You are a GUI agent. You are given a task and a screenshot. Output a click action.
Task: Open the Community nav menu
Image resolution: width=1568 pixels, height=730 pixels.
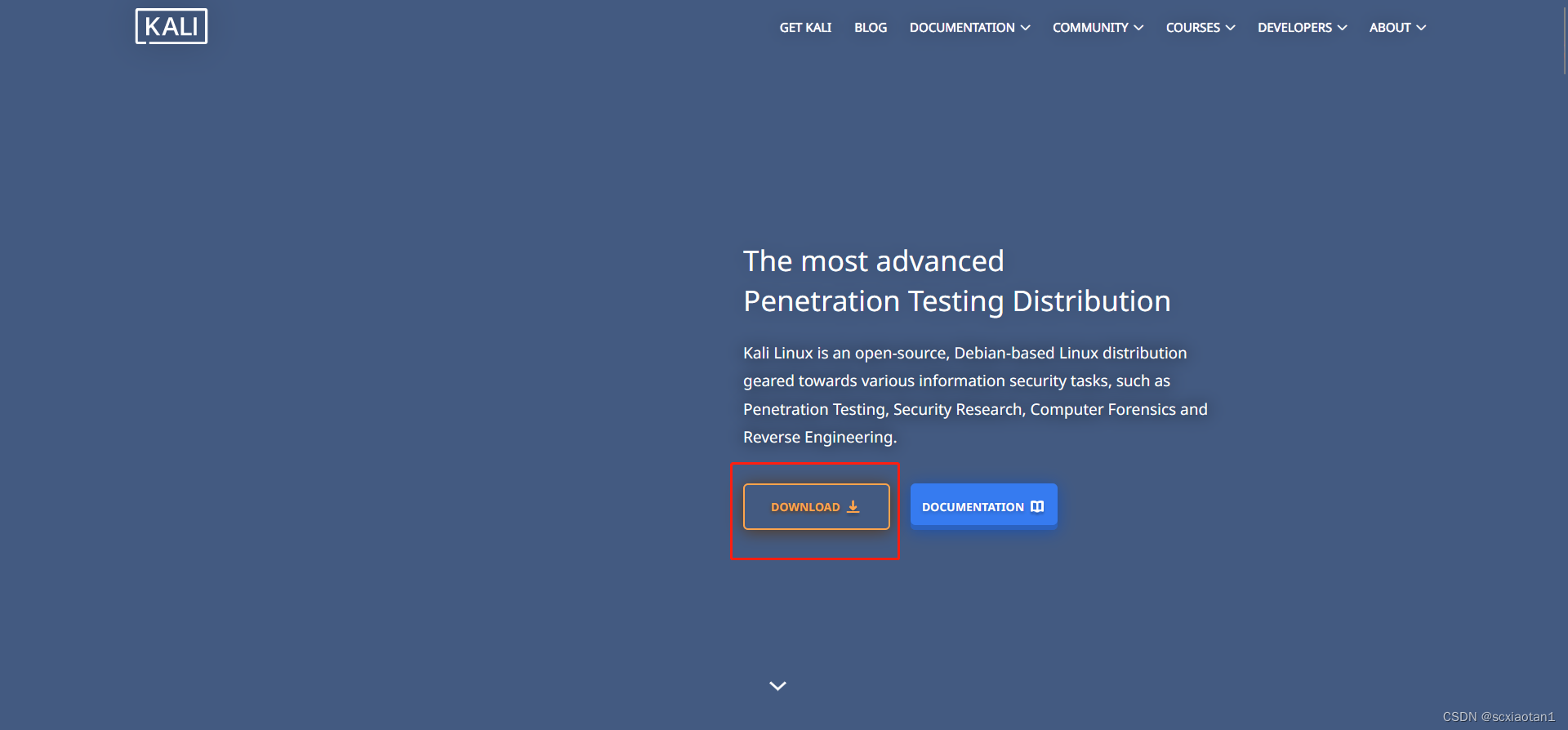[1090, 28]
